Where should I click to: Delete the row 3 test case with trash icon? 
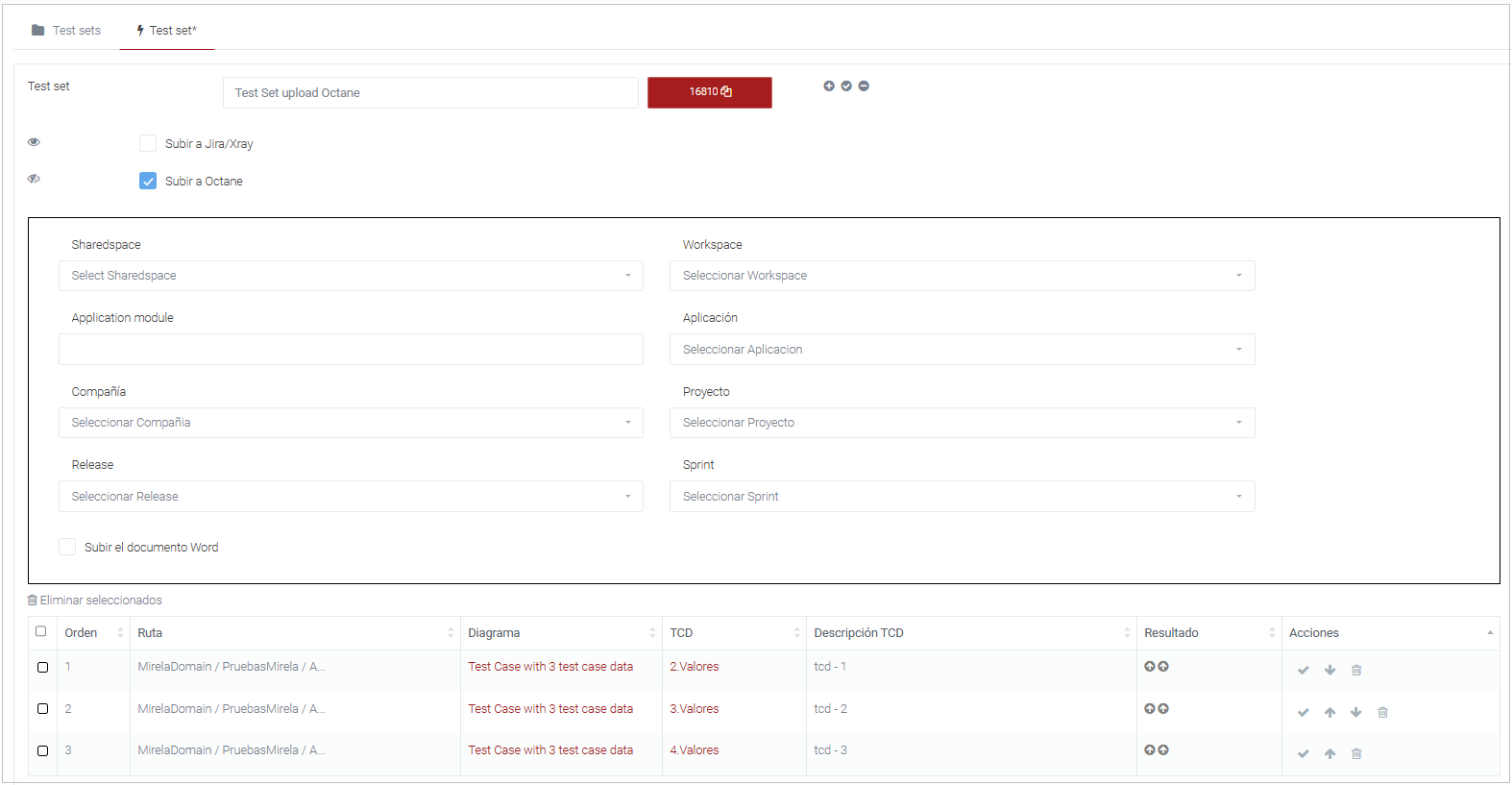click(x=1356, y=754)
